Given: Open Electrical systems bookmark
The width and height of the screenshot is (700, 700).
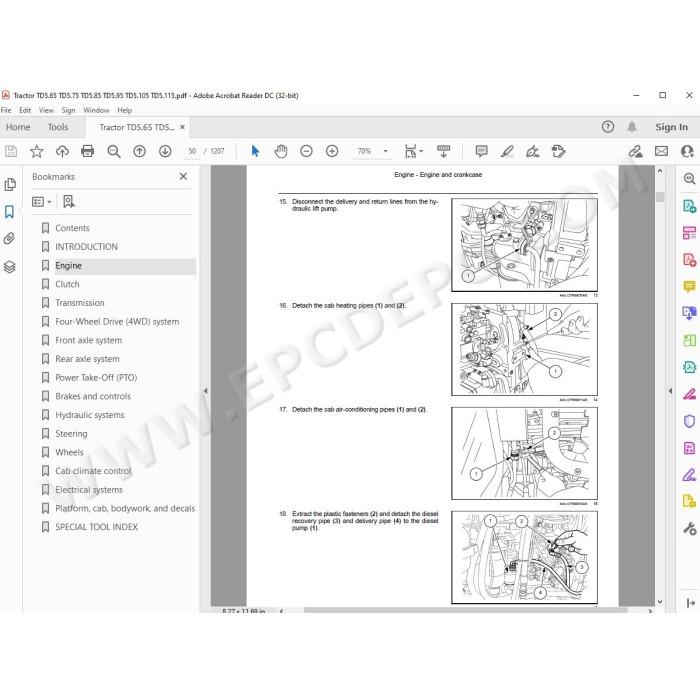Looking at the screenshot, I should [89, 490].
